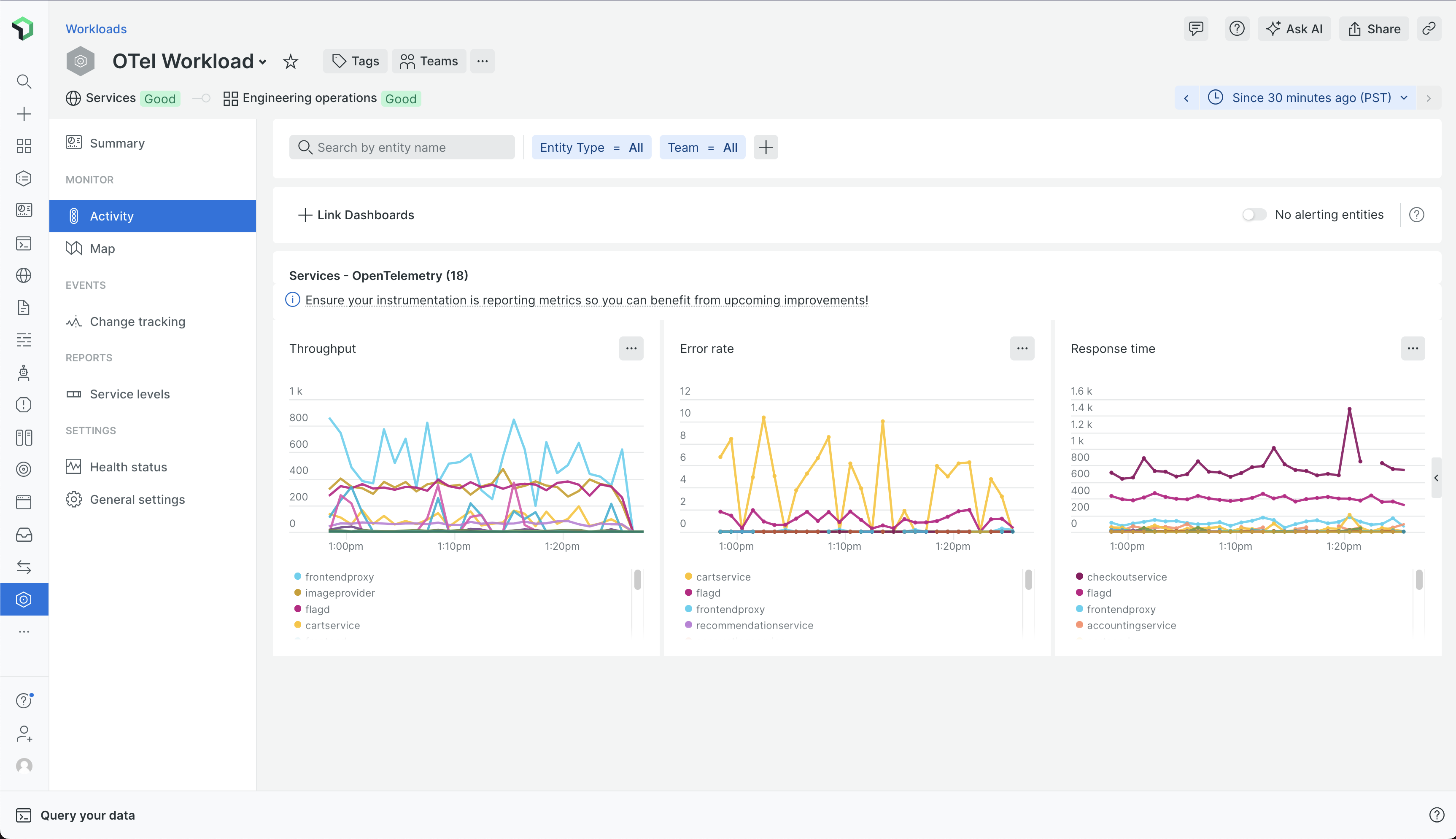
Task: Click the workload hexagon logo icon
Action: [x=81, y=62]
